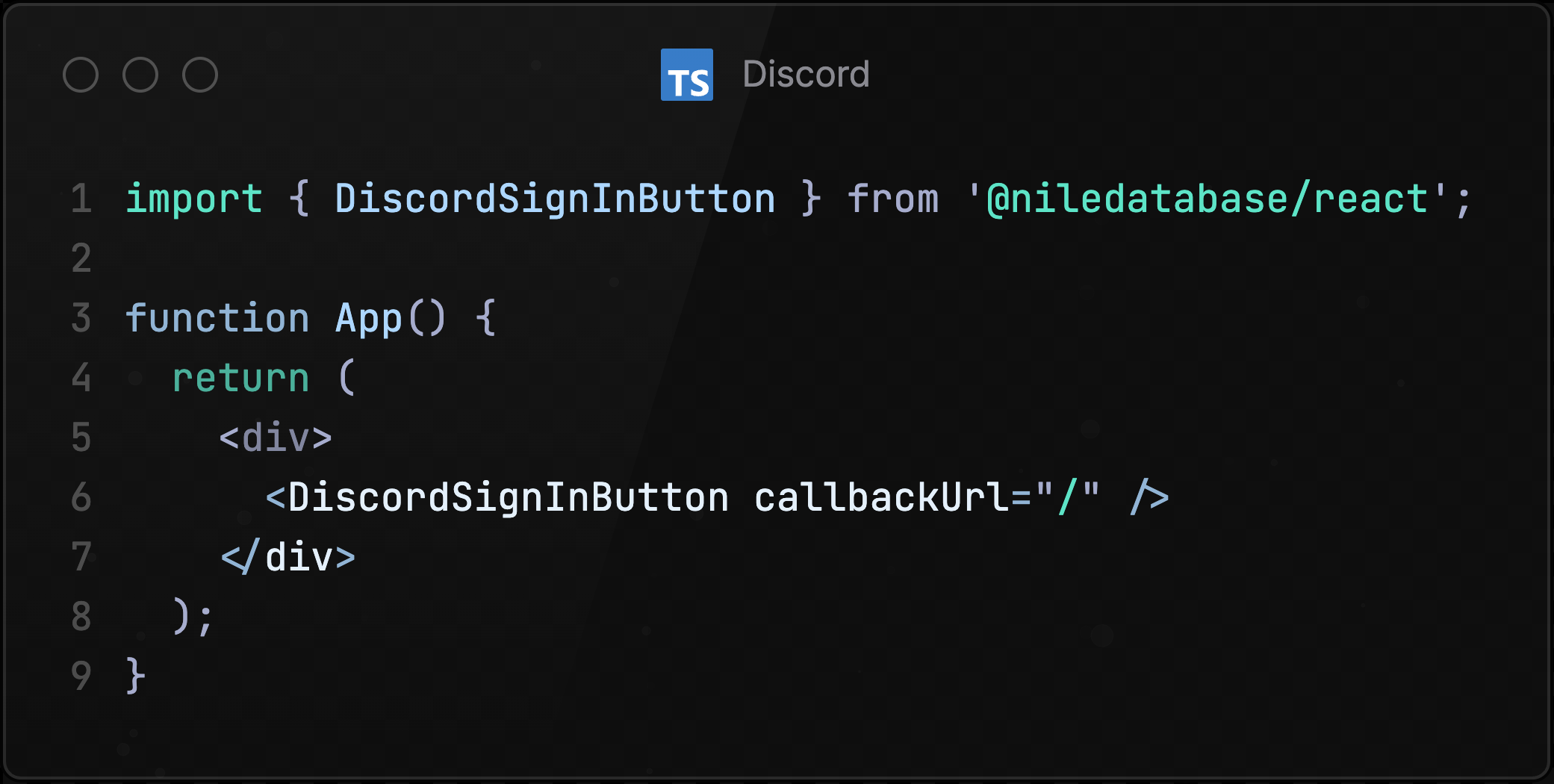Click the rightmost window circle button
The height and width of the screenshot is (784, 1554).
click(x=200, y=75)
